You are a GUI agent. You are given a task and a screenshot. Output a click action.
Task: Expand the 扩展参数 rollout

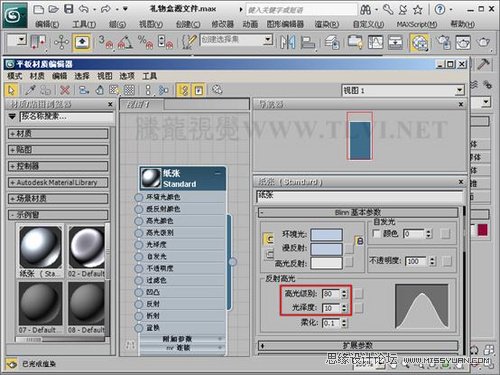[x=358, y=345]
